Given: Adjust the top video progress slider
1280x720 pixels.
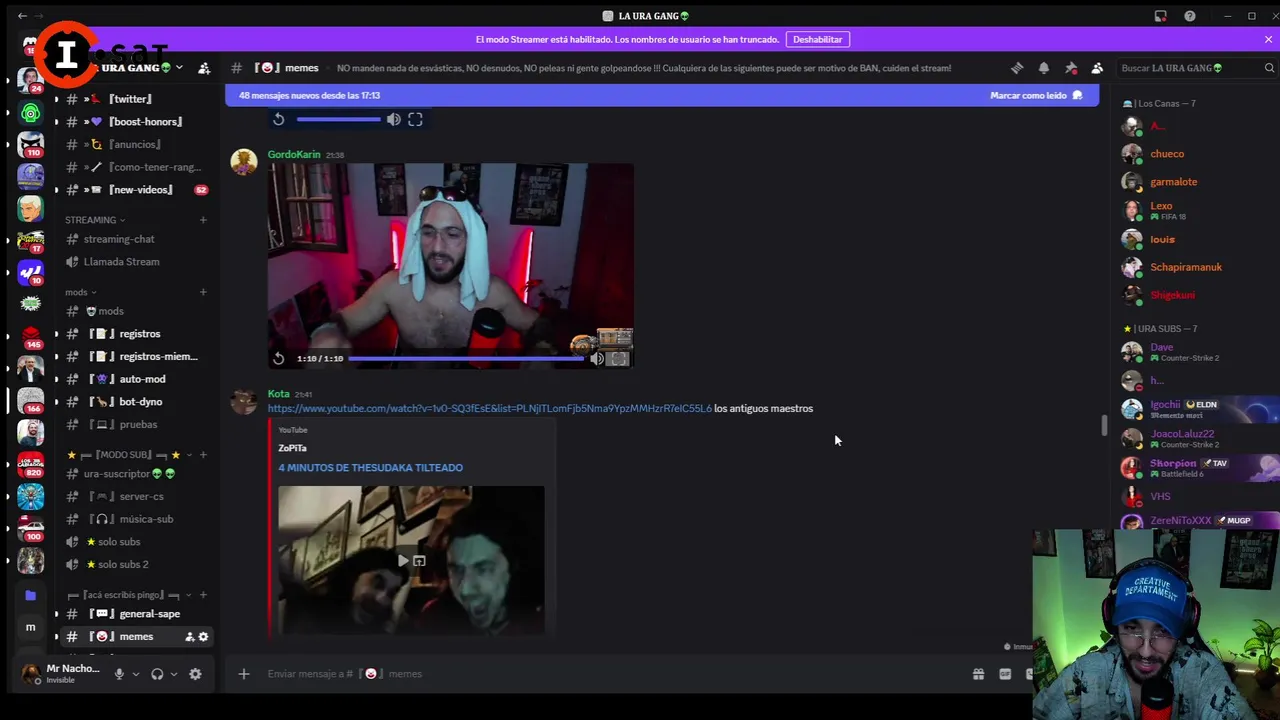Looking at the screenshot, I should pyautogui.click(x=338, y=119).
